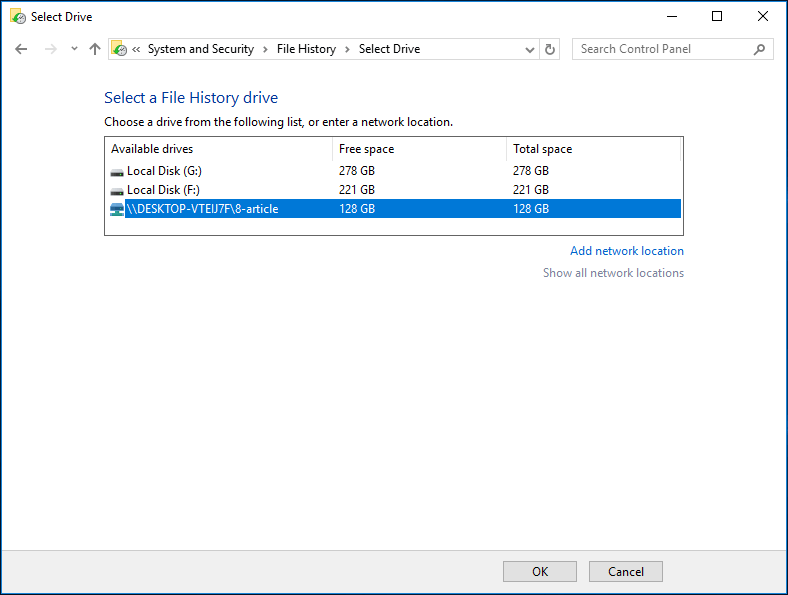
Task: Sort by Free space column header
Action: click(419, 149)
